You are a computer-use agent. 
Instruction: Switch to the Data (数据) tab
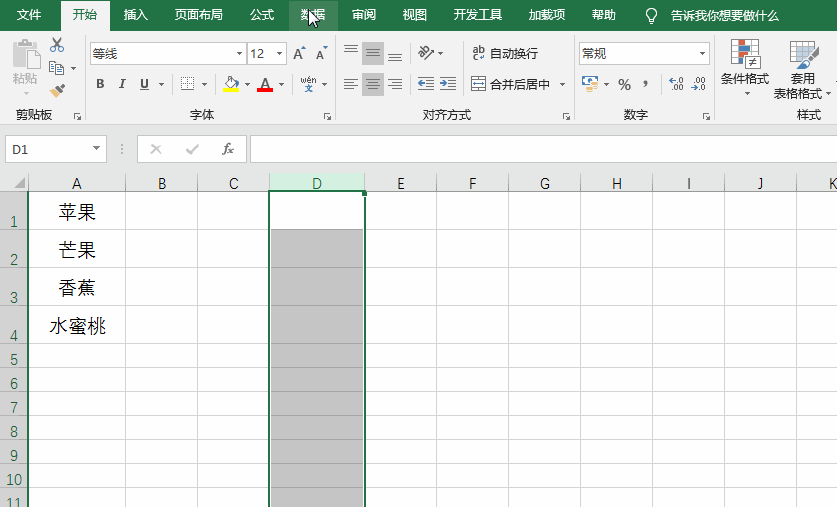click(313, 14)
